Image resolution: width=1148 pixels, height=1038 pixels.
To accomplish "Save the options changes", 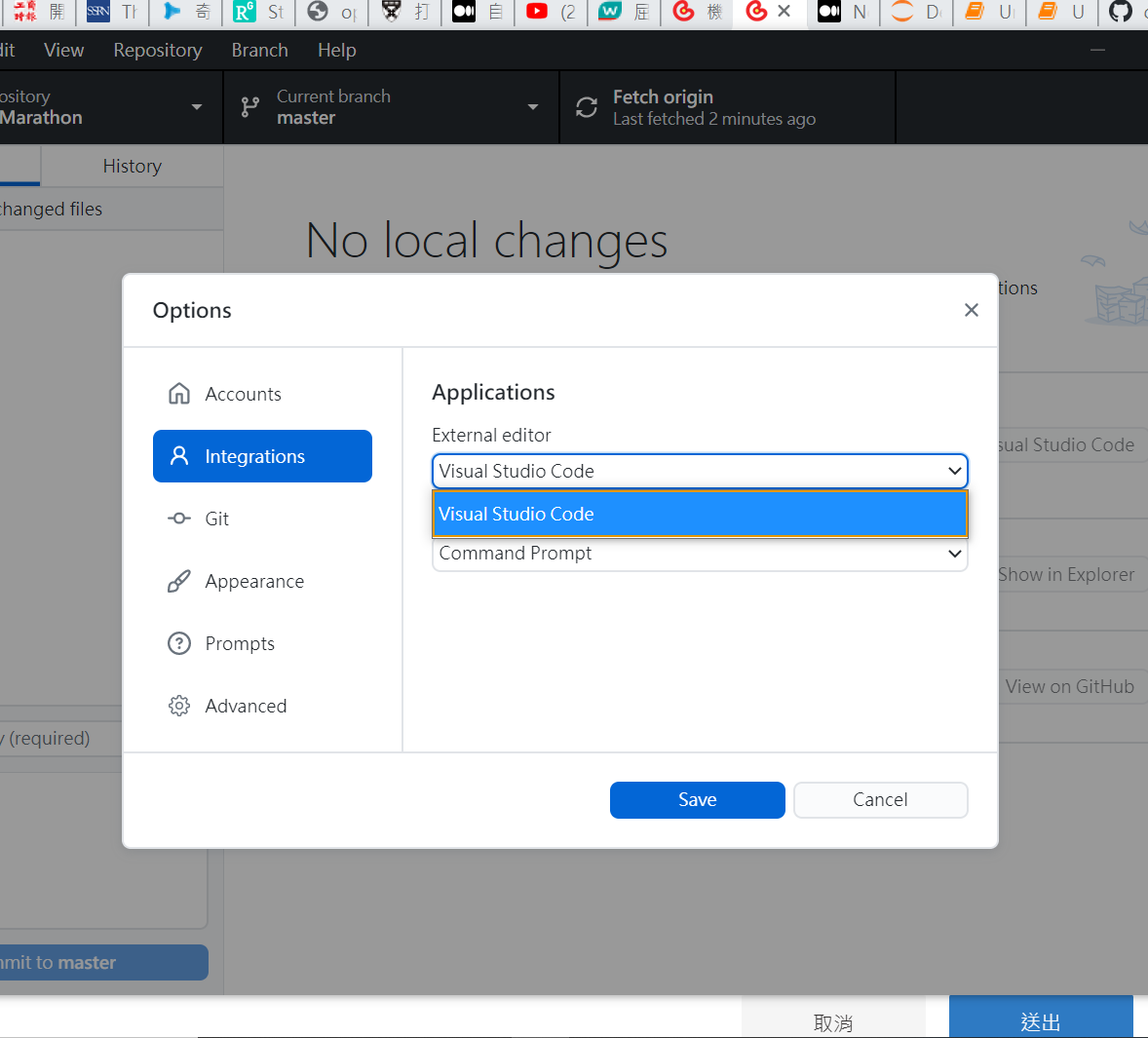I will click(697, 799).
